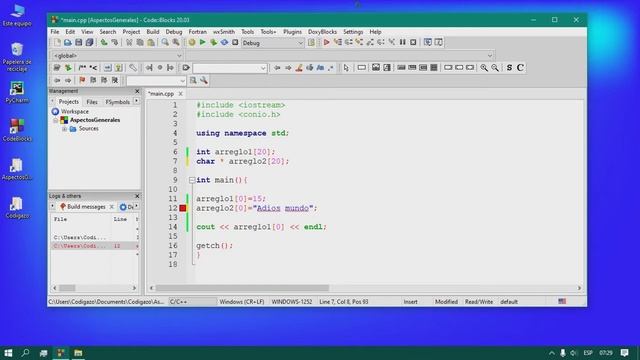Select the red error row for line 12
The image size is (640, 360).
[x=95, y=246]
